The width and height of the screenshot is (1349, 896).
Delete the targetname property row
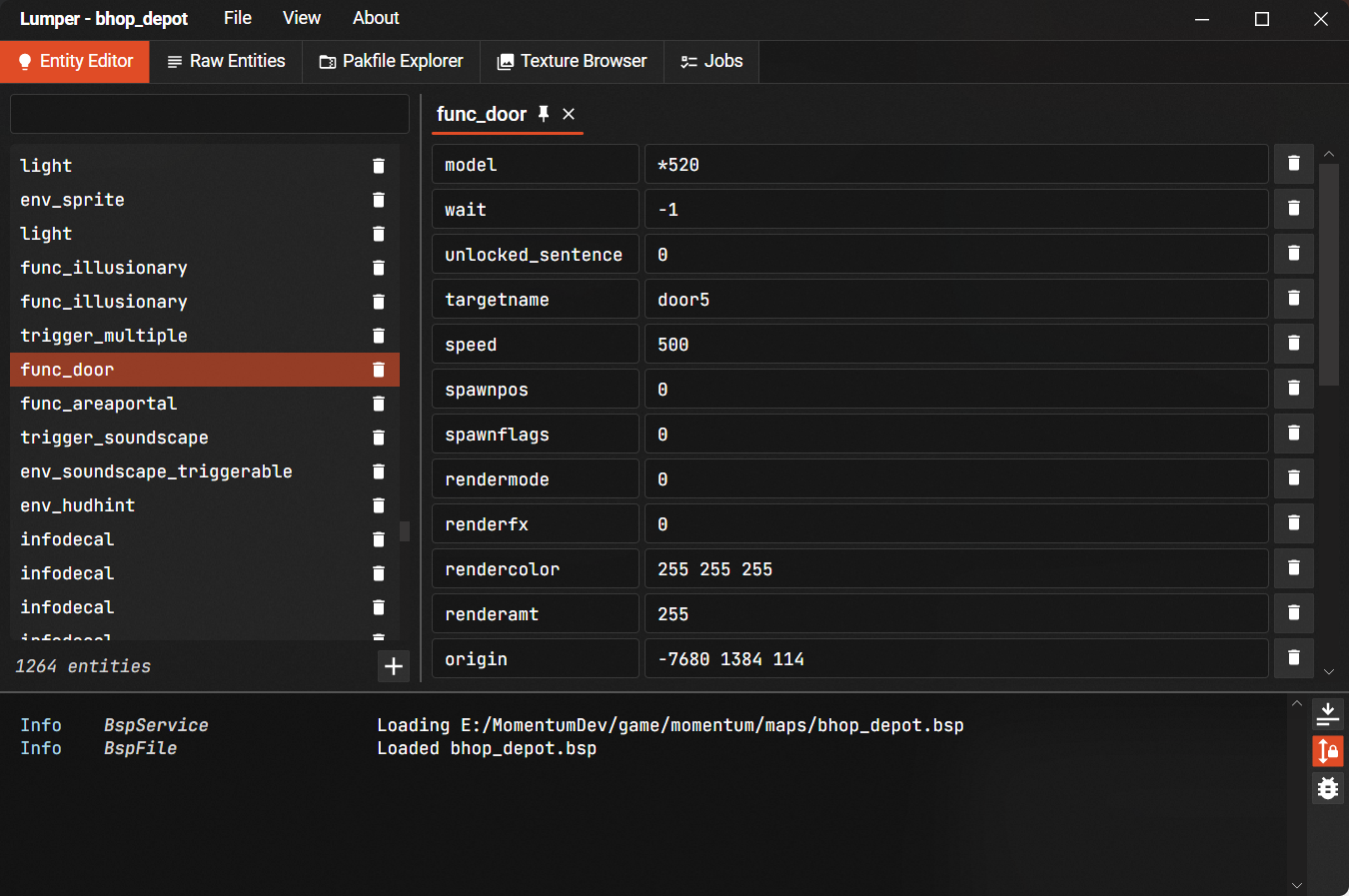pyautogui.click(x=1293, y=299)
